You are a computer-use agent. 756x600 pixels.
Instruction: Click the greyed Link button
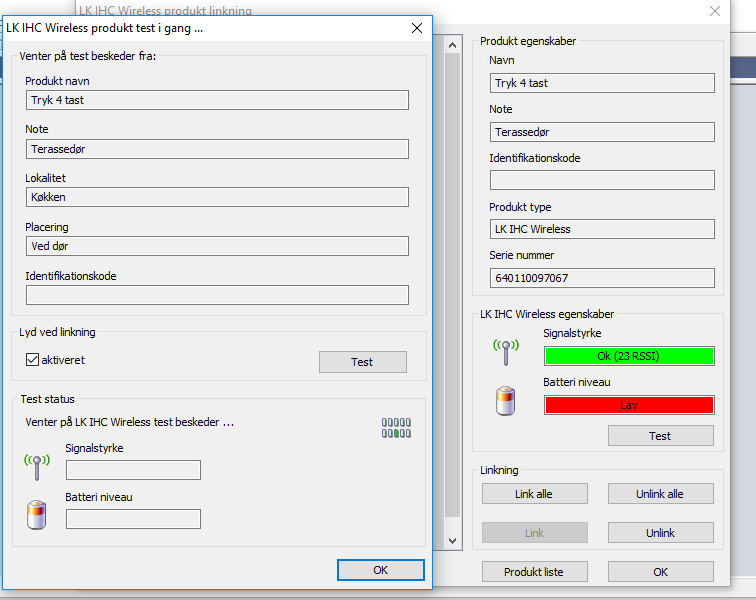pyautogui.click(x=535, y=532)
